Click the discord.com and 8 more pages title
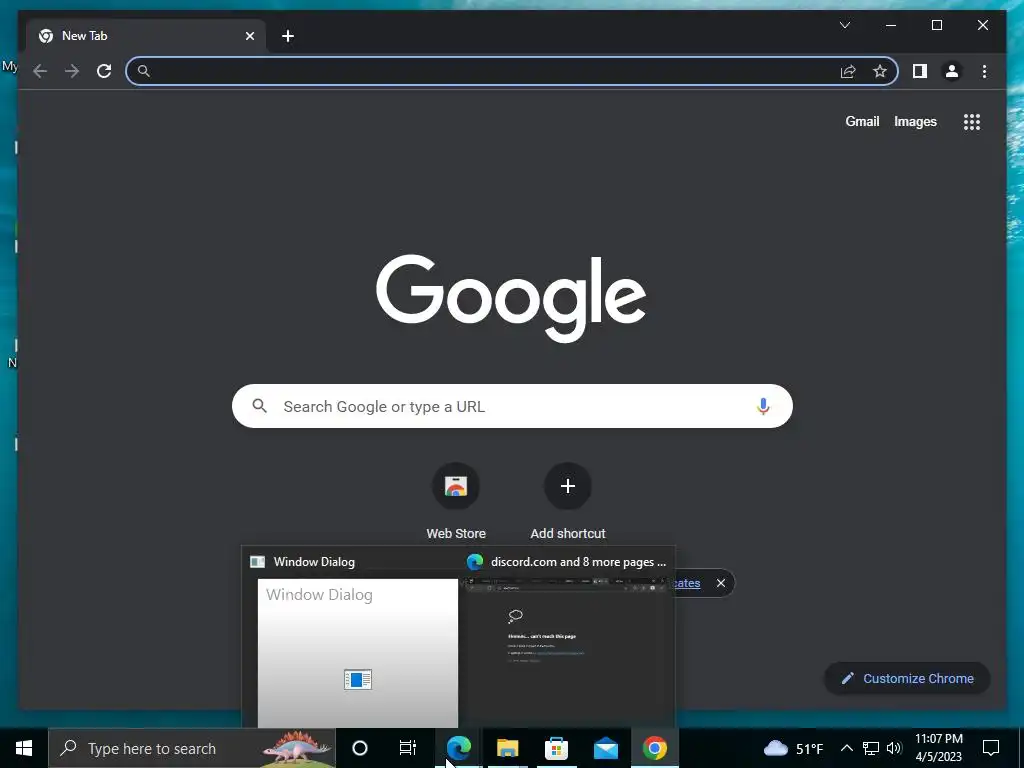Screen dimensions: 1024x768 tap(579, 562)
